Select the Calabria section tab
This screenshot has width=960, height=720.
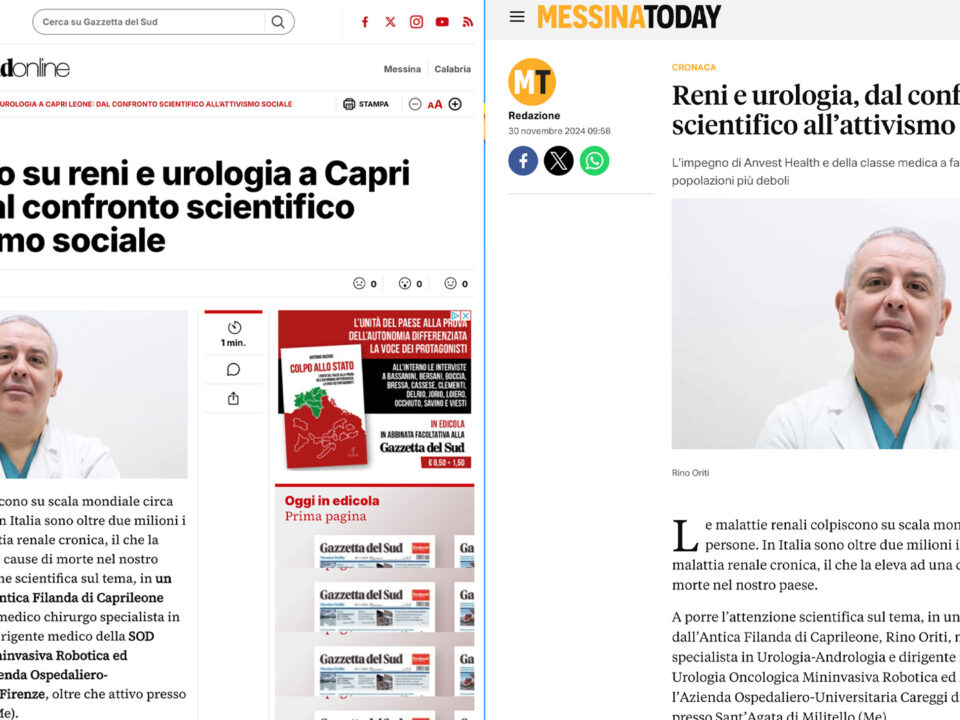[x=452, y=69]
